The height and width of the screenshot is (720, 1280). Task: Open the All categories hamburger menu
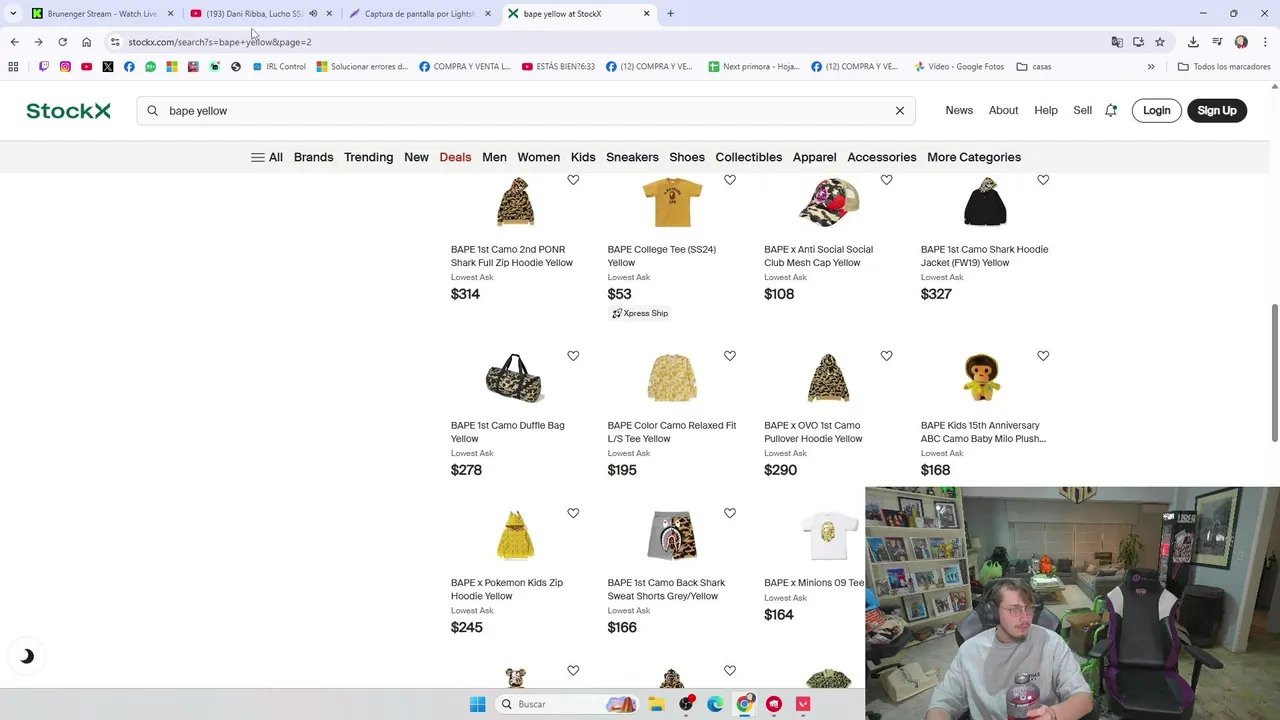[x=267, y=157]
